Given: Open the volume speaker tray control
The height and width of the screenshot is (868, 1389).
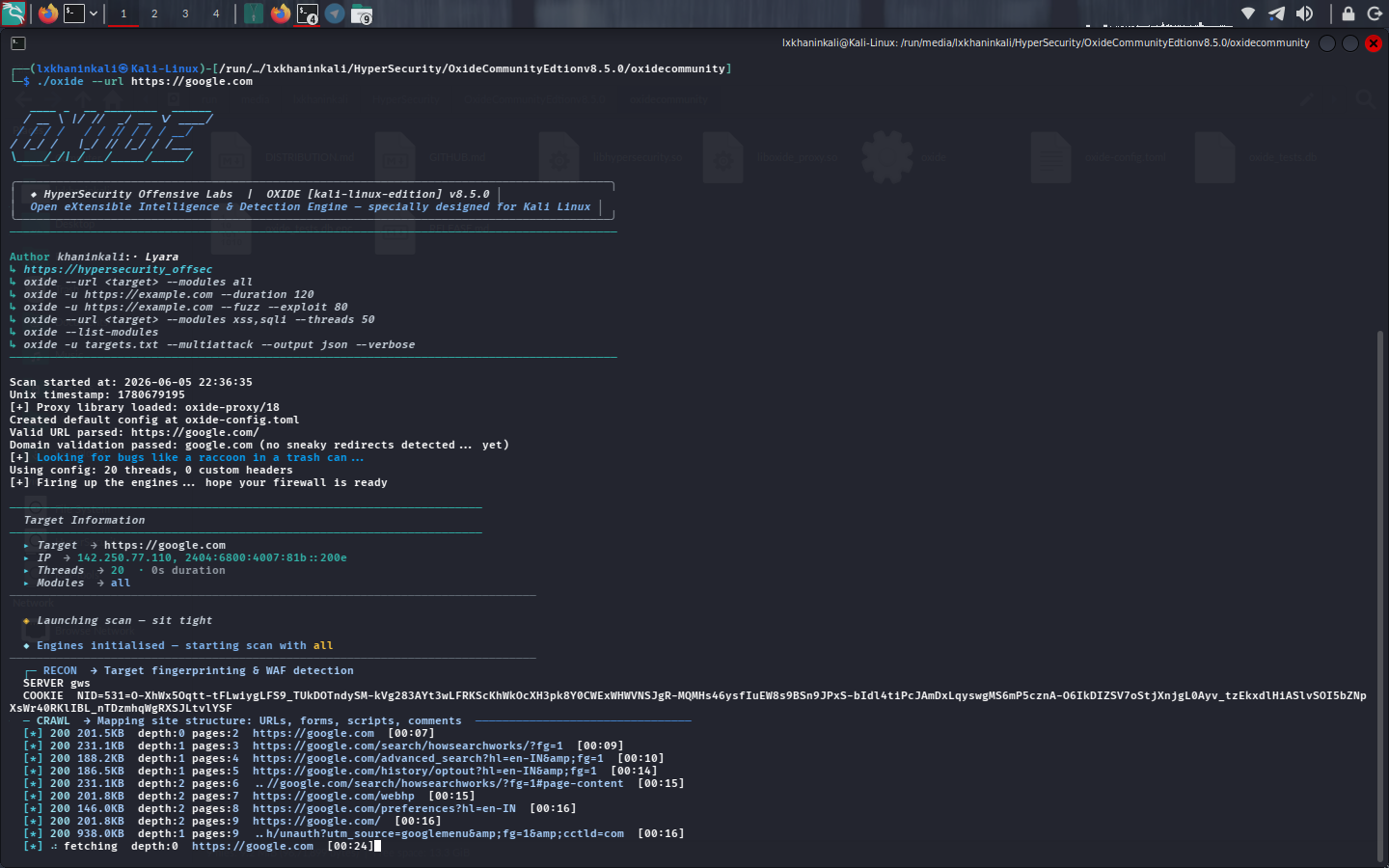Looking at the screenshot, I should click(x=1304, y=14).
